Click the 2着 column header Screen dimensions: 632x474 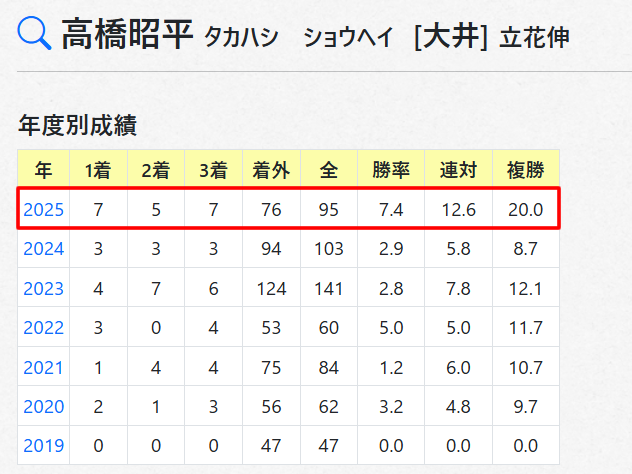[x=156, y=170]
